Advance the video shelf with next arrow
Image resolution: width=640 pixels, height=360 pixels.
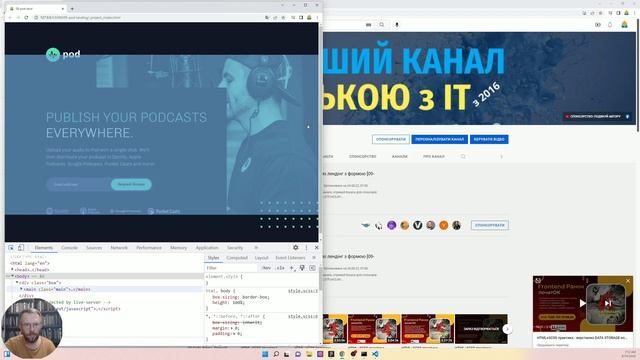507,329
